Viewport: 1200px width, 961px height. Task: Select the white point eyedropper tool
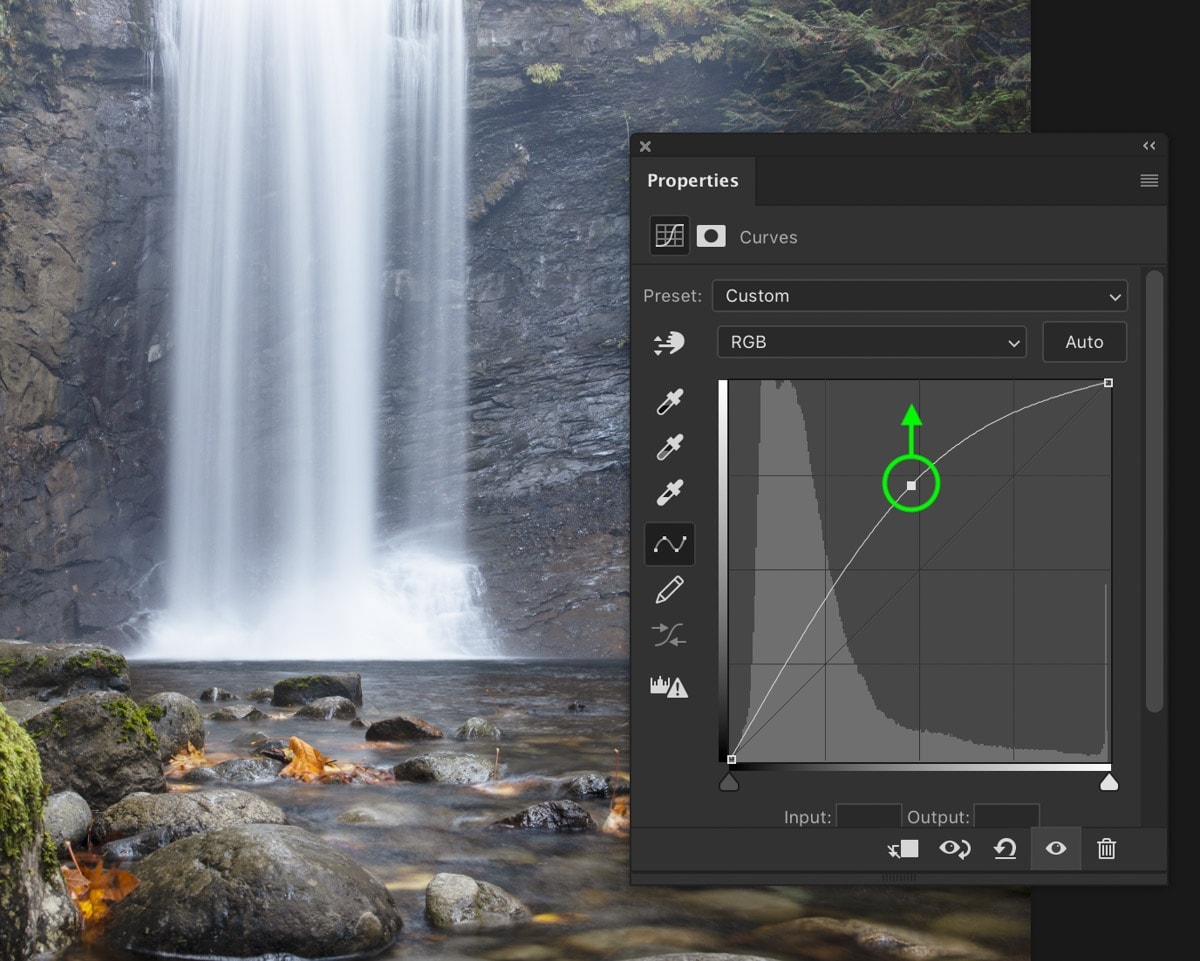[x=669, y=493]
